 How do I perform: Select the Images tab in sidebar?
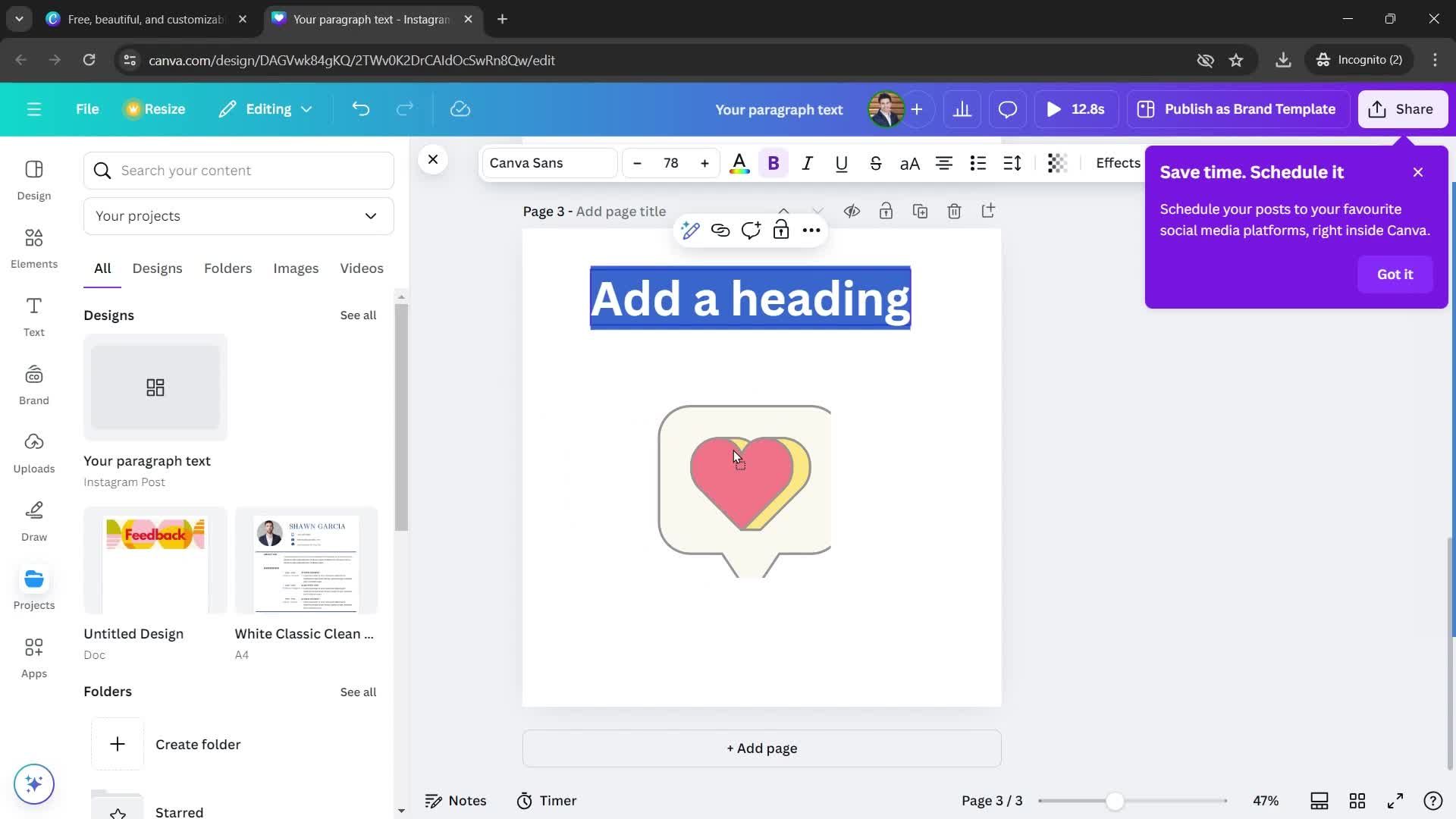[296, 268]
